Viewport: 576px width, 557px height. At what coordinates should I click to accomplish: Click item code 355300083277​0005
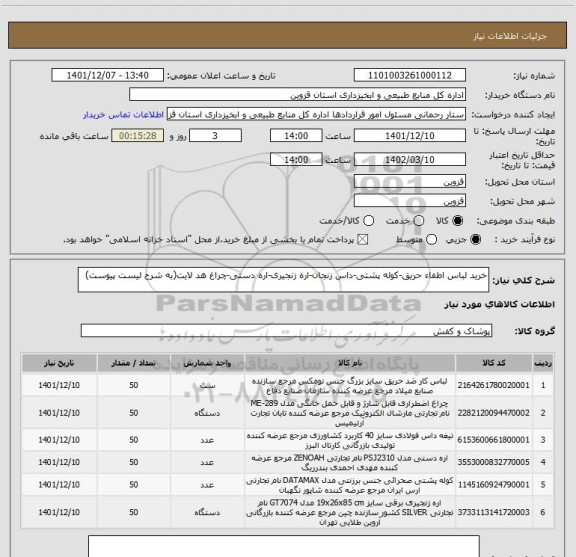(x=493, y=462)
